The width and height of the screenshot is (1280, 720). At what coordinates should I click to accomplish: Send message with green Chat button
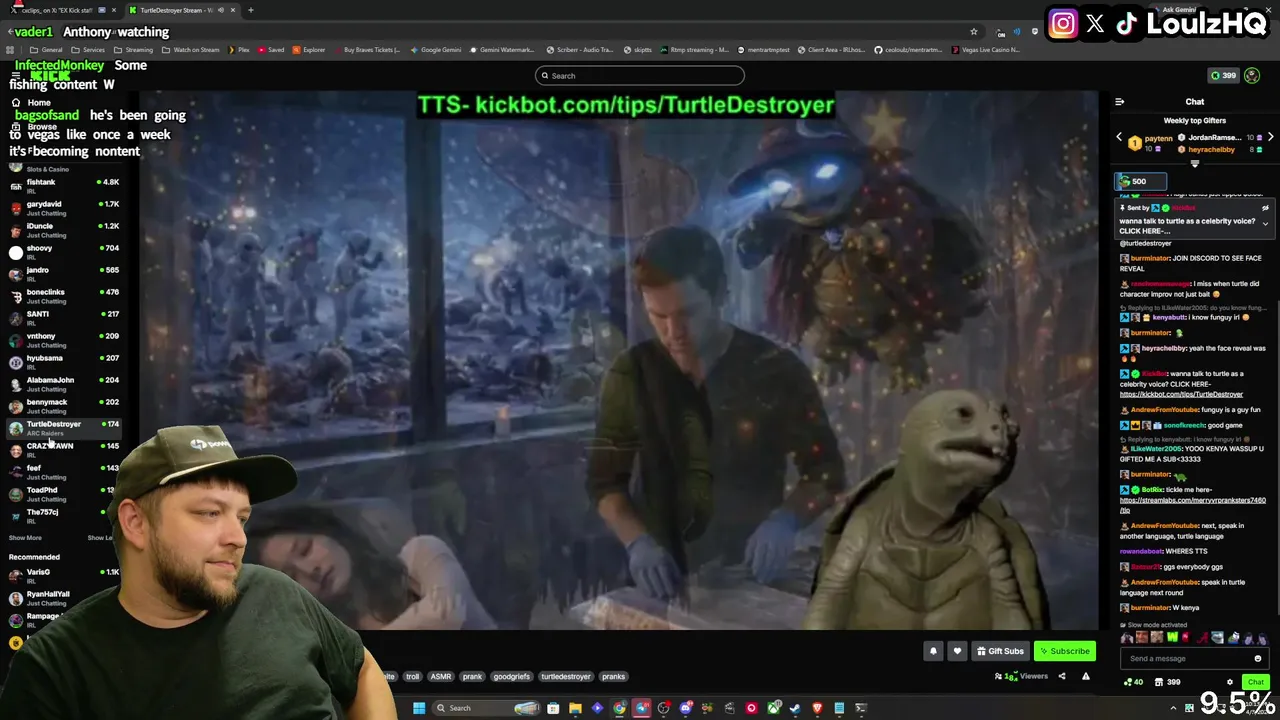pos(1256,682)
